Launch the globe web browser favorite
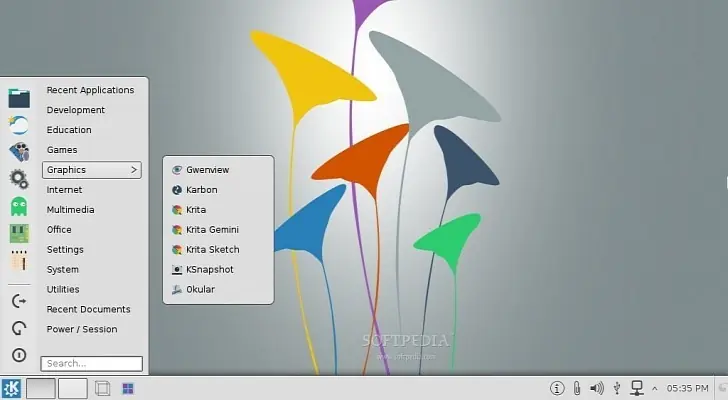 pyautogui.click(x=19, y=125)
